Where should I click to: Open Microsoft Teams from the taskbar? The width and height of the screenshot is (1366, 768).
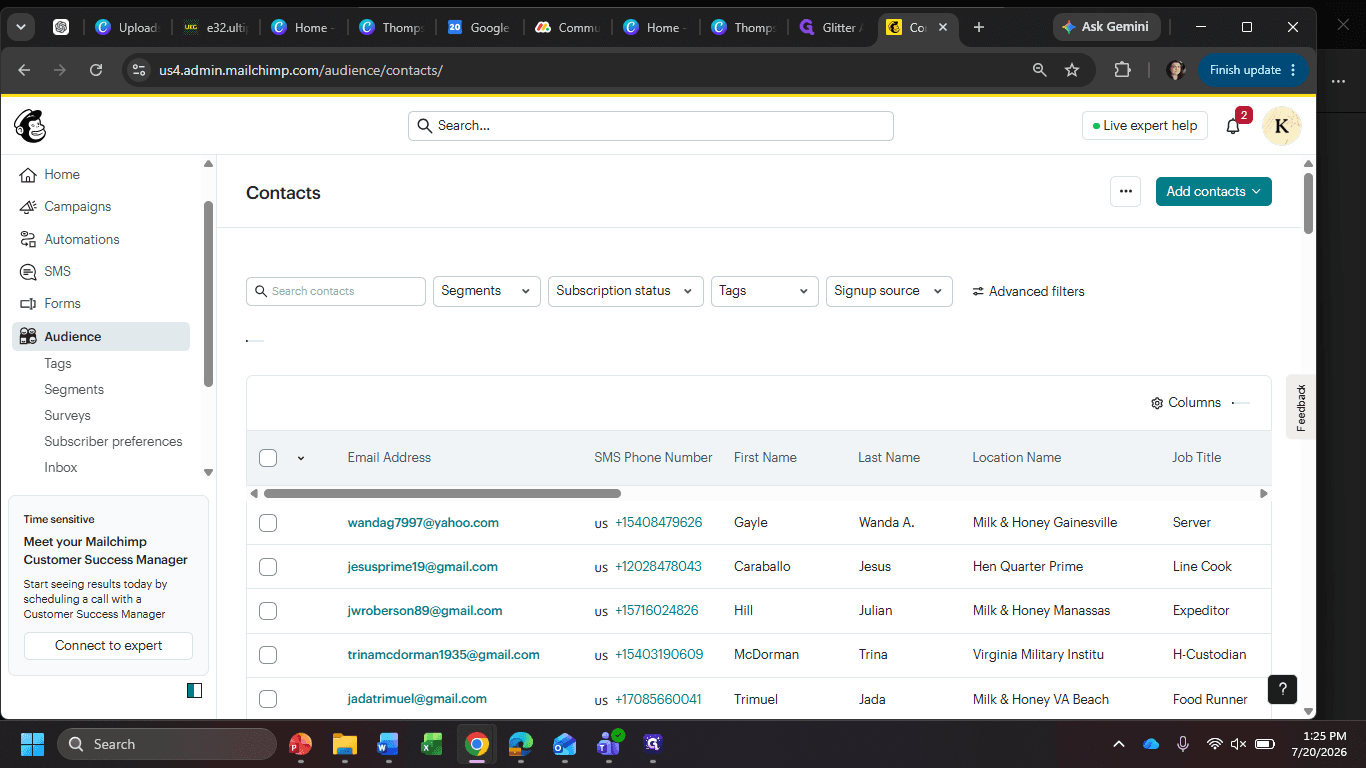coord(609,744)
